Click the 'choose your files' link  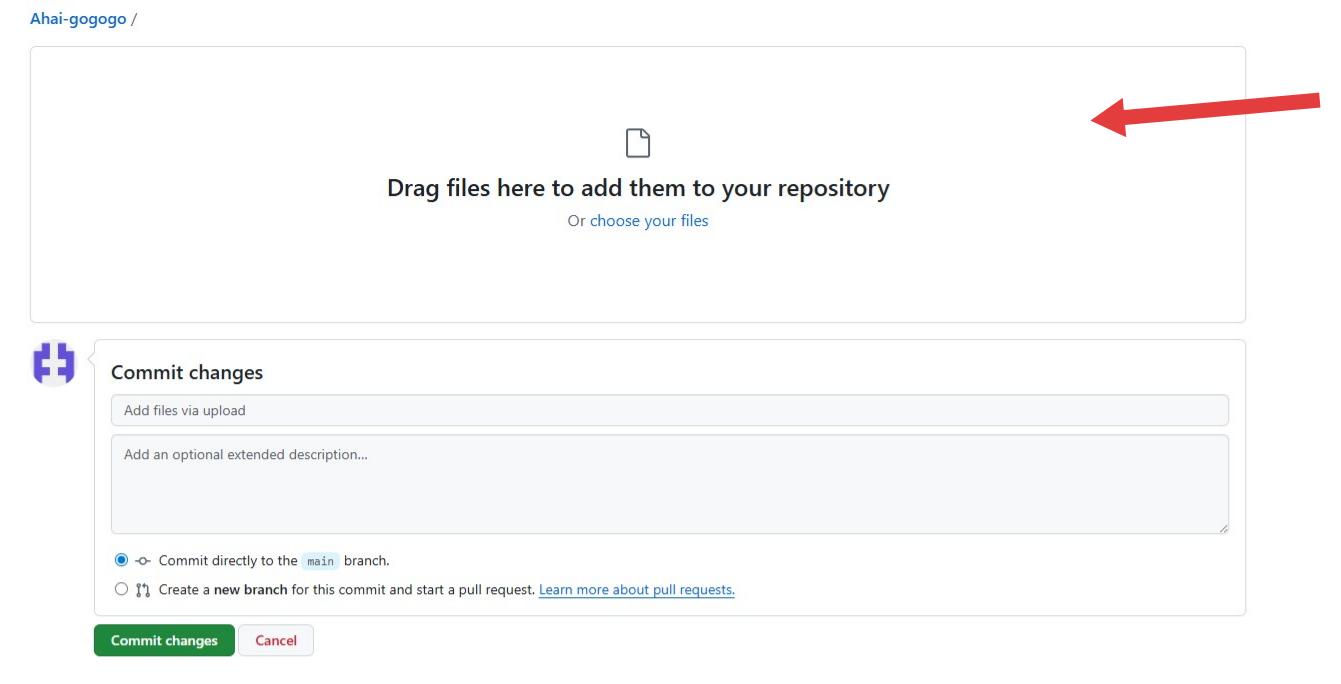(648, 221)
